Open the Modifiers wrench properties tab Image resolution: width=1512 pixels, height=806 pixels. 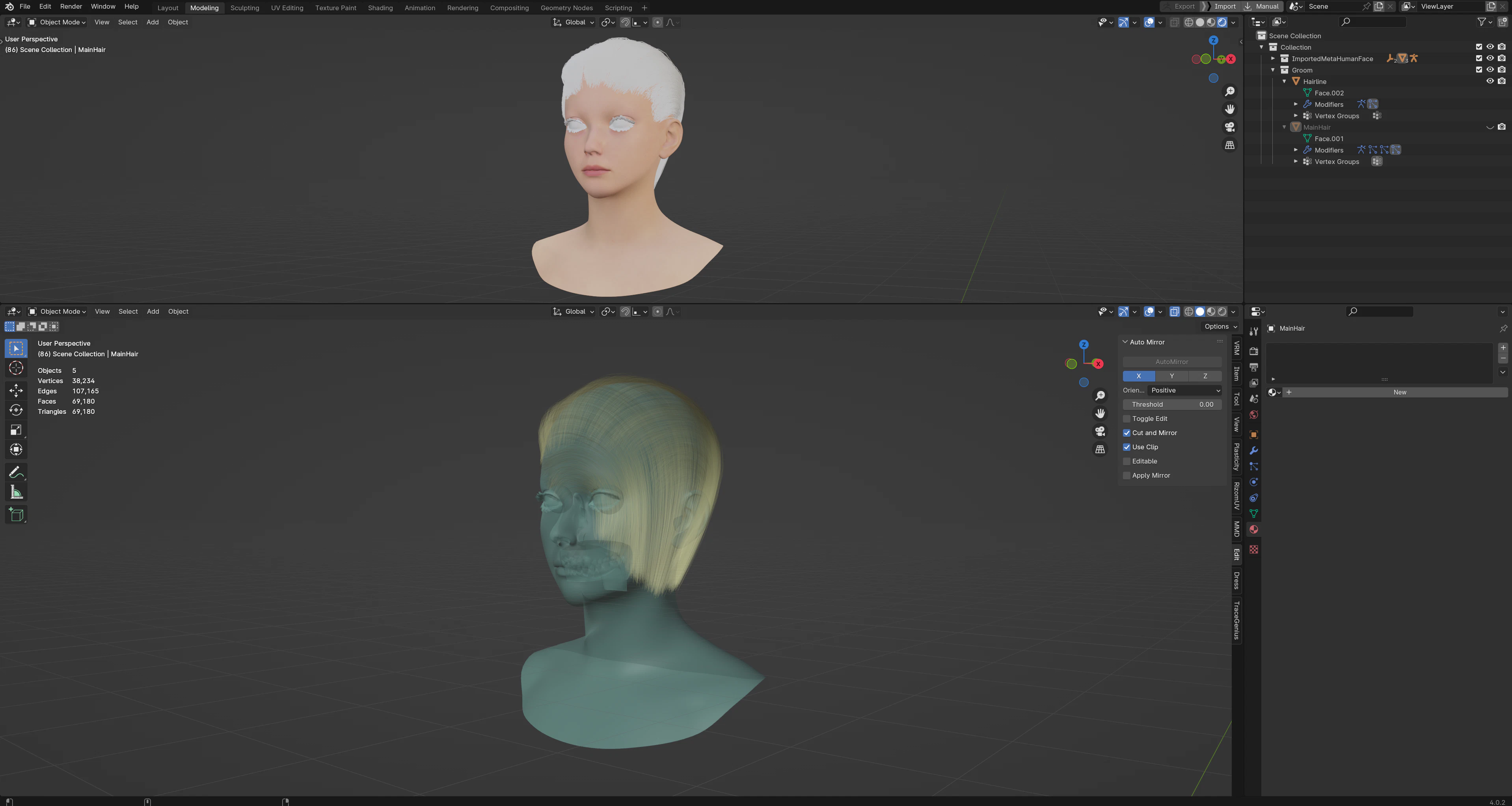coord(1254,451)
